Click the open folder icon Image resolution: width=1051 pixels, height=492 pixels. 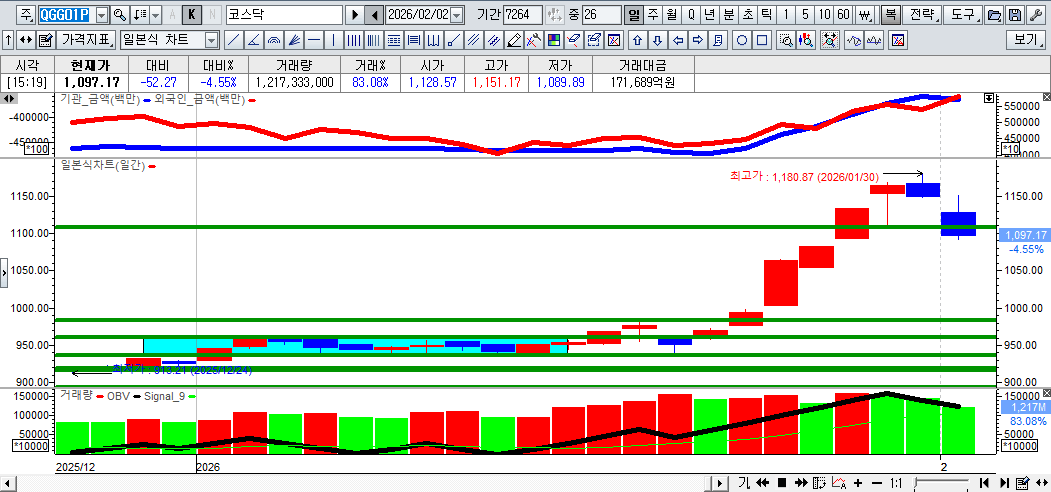(x=994, y=15)
